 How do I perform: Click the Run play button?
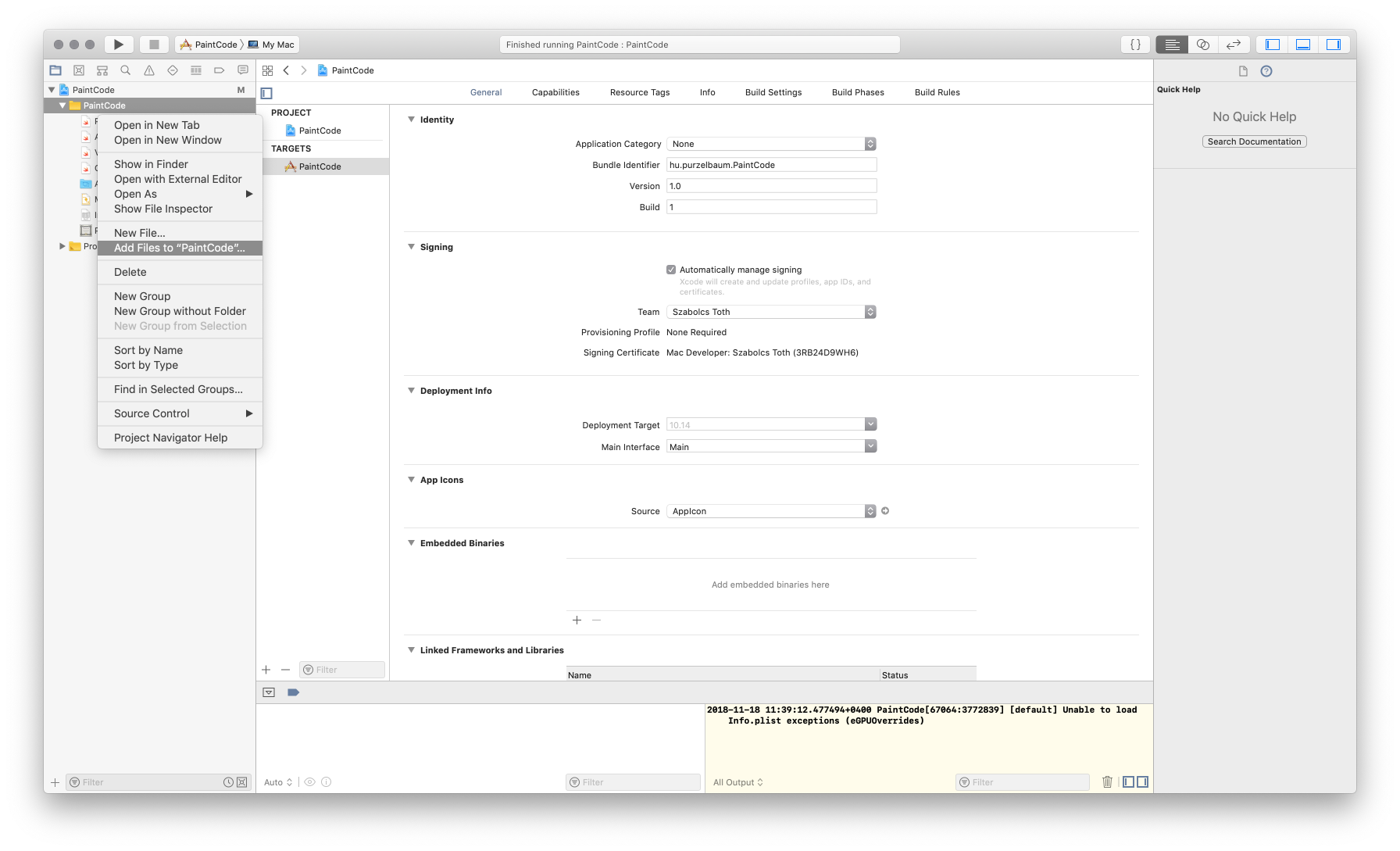119,45
